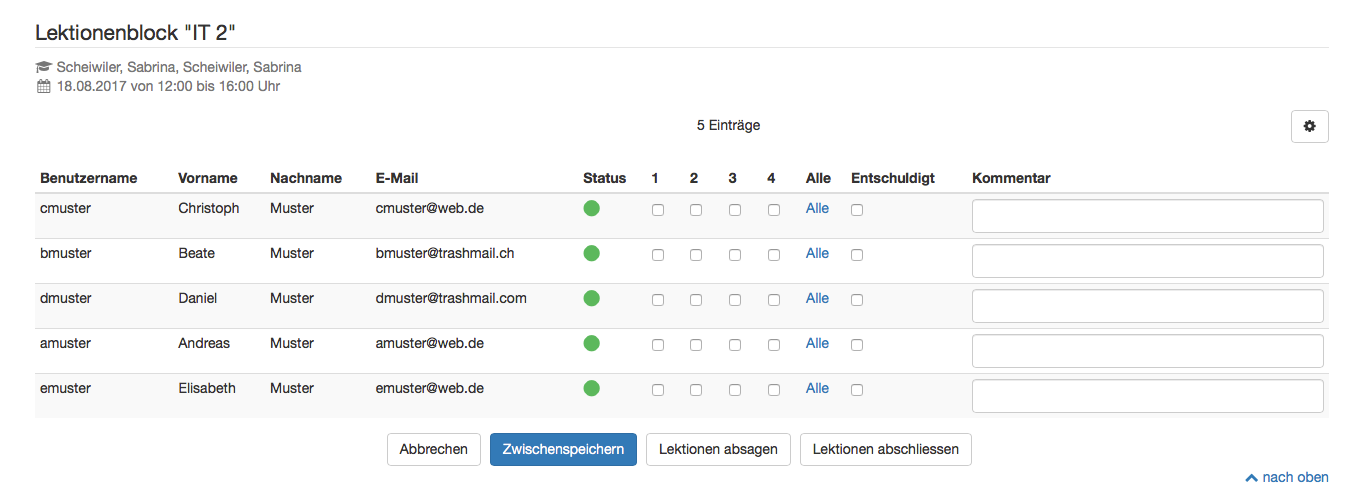Viewport: 1346px width, 495px height.
Task: Tick lesson 4 checkbox for Andreas
Action: (774, 345)
